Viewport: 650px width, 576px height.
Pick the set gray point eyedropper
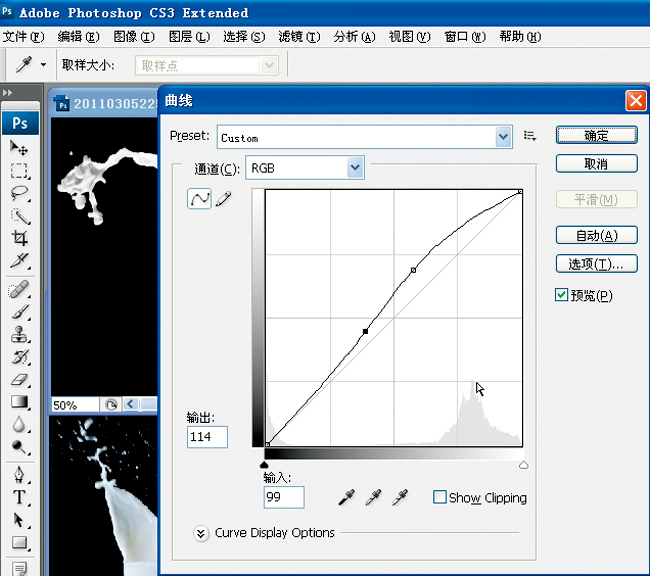(x=373, y=497)
